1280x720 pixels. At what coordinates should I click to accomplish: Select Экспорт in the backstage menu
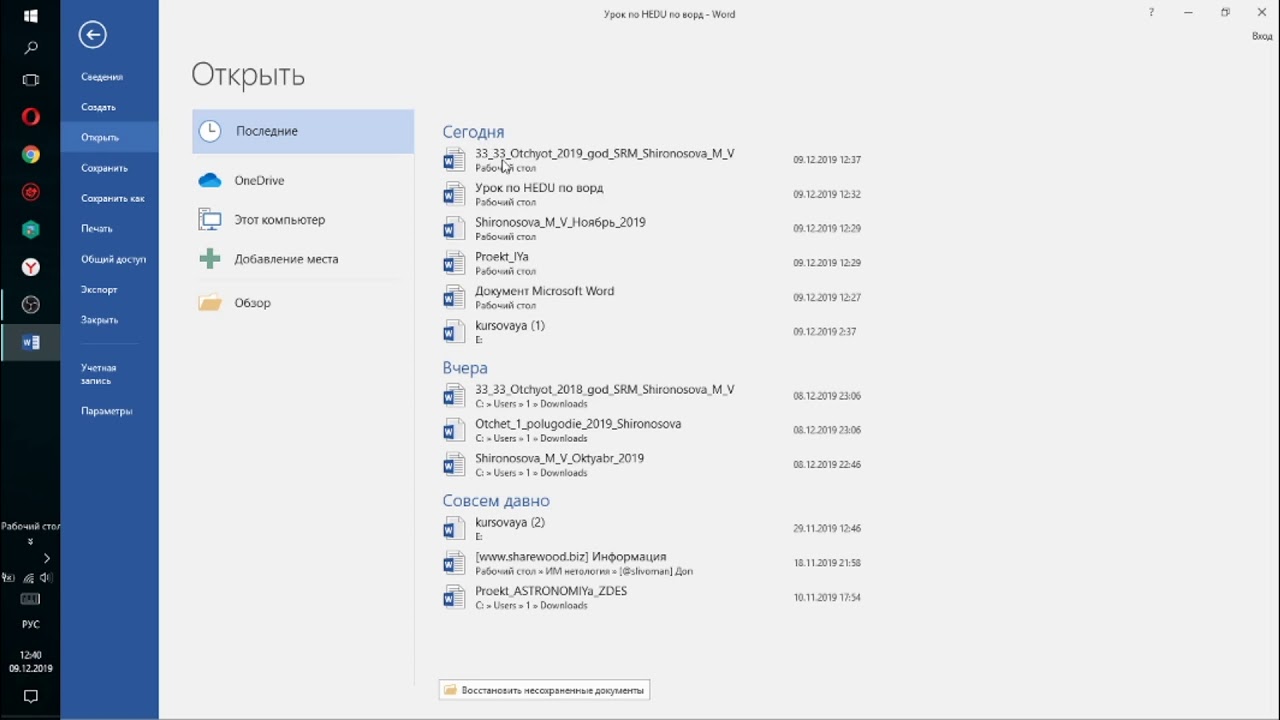pos(109,290)
